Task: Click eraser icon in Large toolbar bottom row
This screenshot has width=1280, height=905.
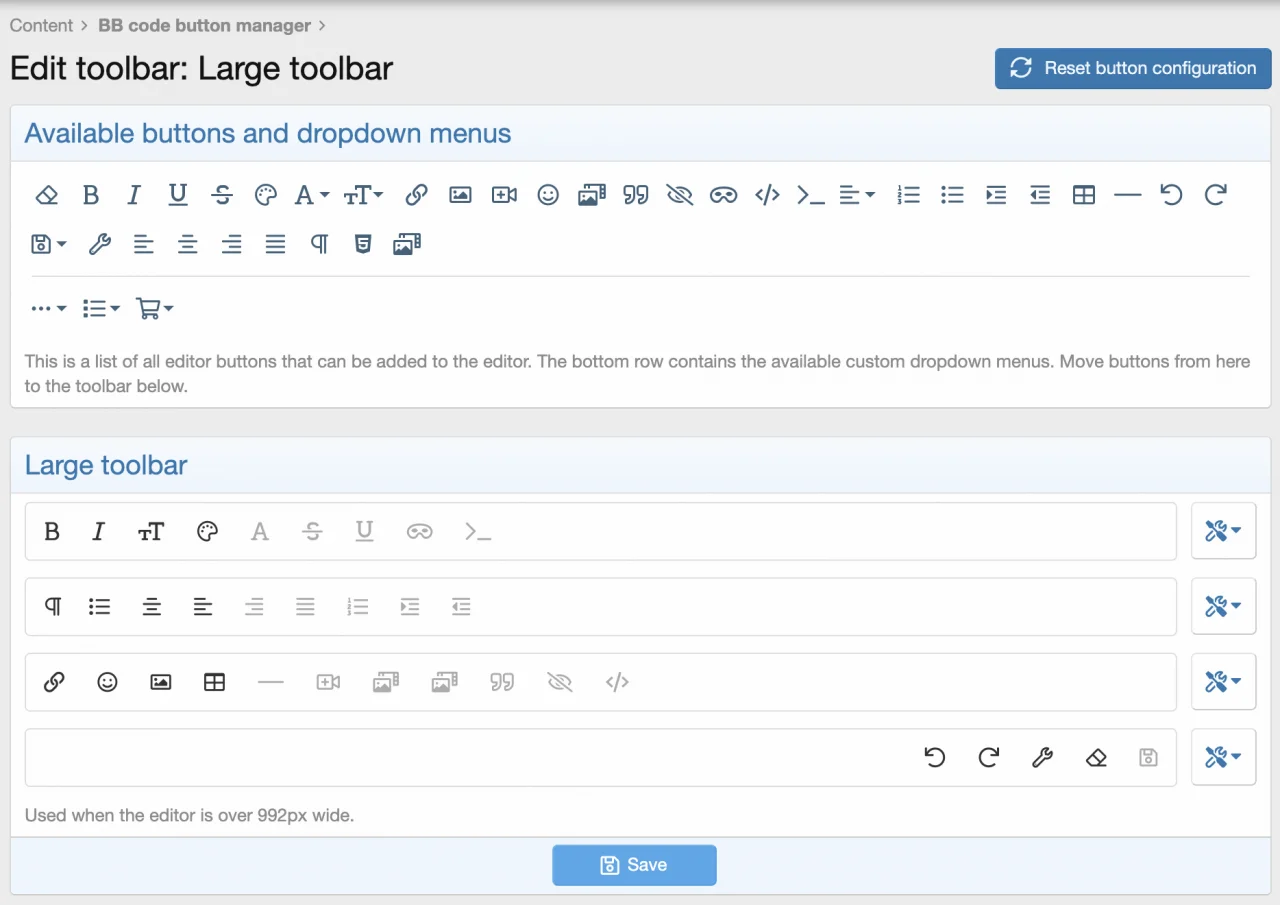Action: pyautogui.click(x=1096, y=757)
